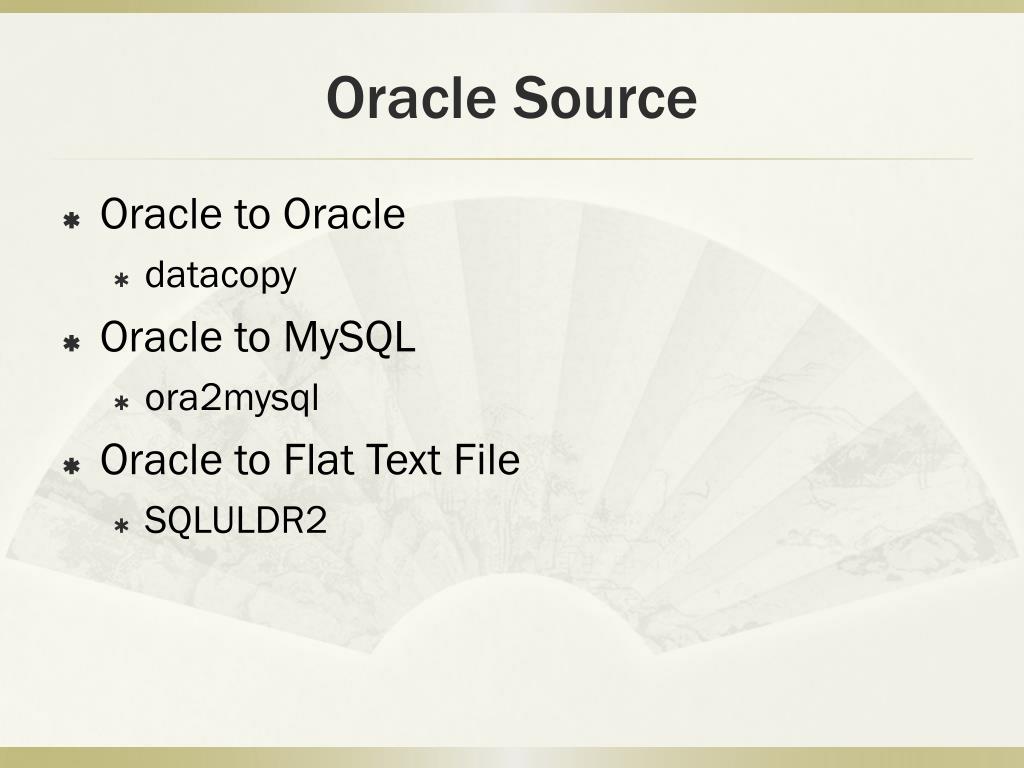Click the asterisk bullet beside 'SQLULDR2'
Viewport: 1024px width, 768px height.
tap(121, 526)
